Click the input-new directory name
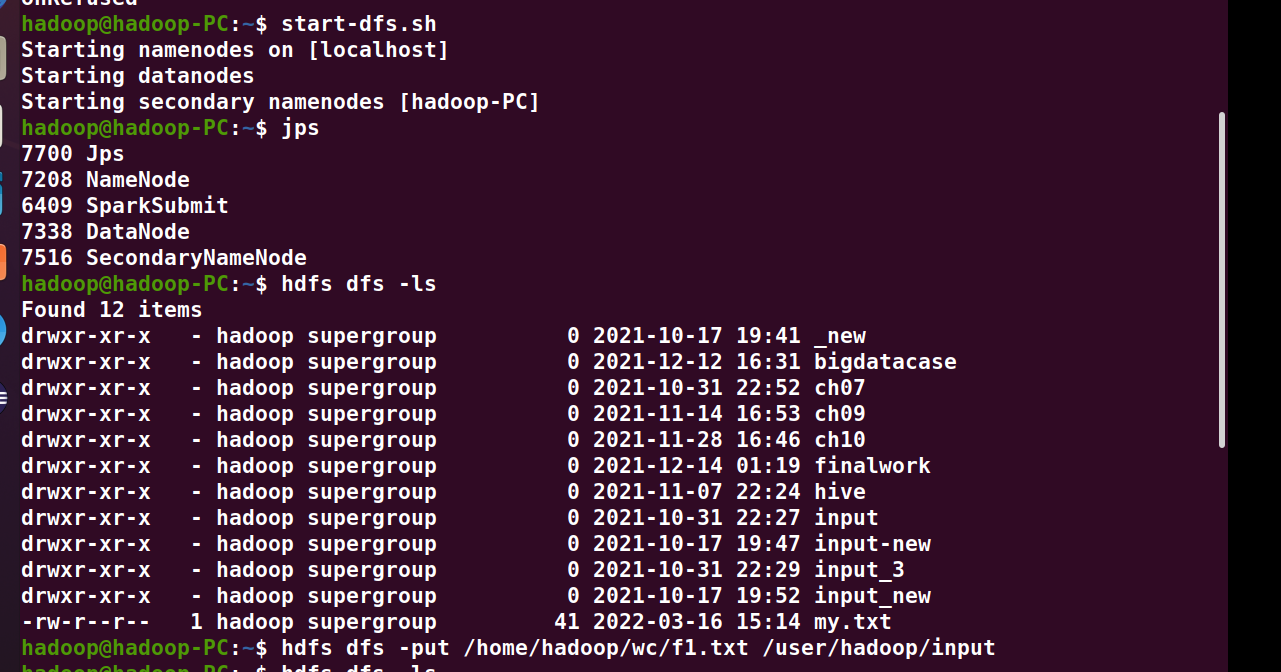 [x=872, y=544]
